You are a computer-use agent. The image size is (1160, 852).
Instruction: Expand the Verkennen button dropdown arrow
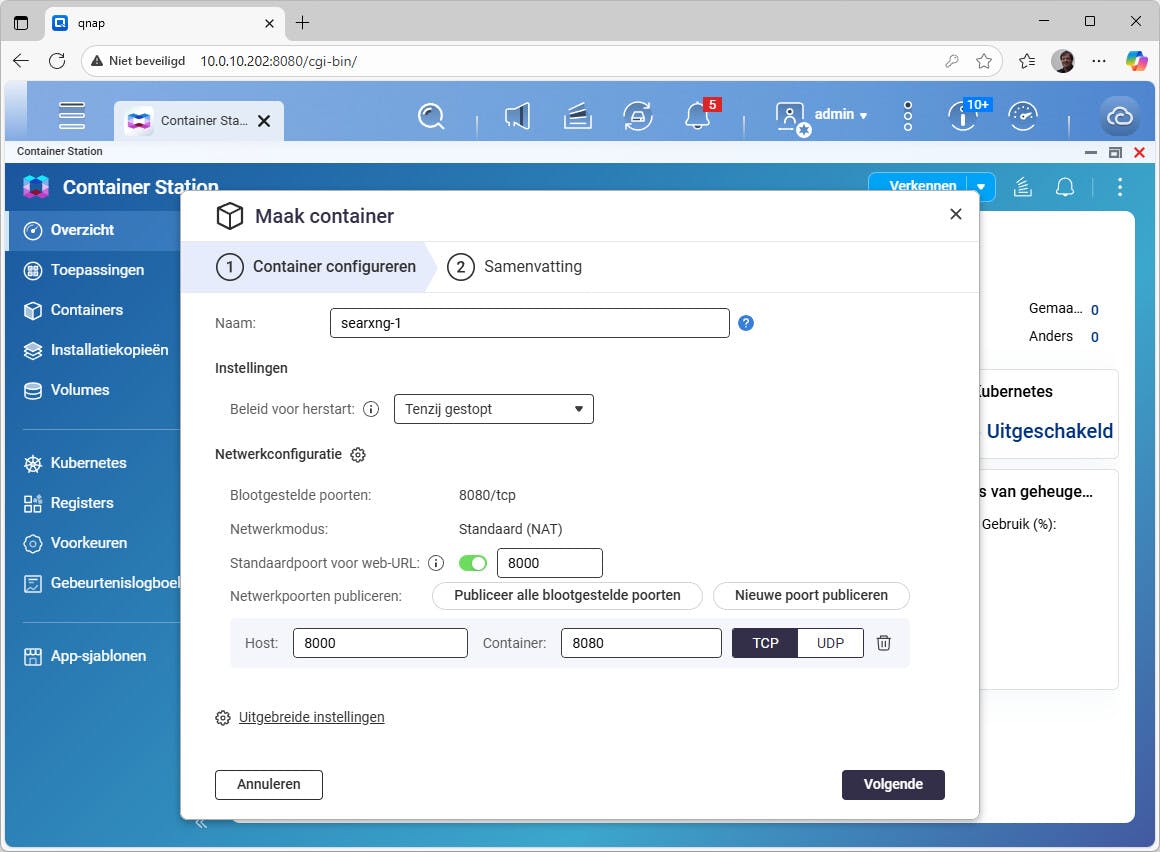pyautogui.click(x=981, y=186)
